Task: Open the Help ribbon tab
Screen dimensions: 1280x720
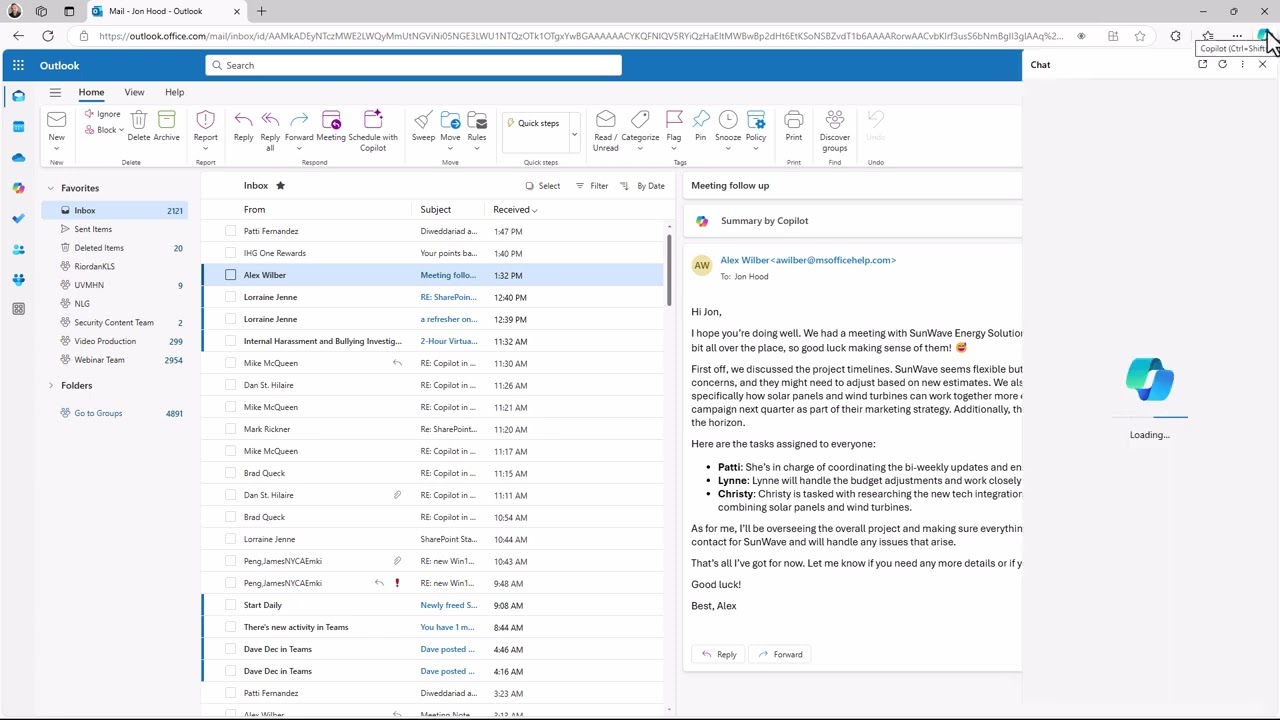Action: point(174,92)
